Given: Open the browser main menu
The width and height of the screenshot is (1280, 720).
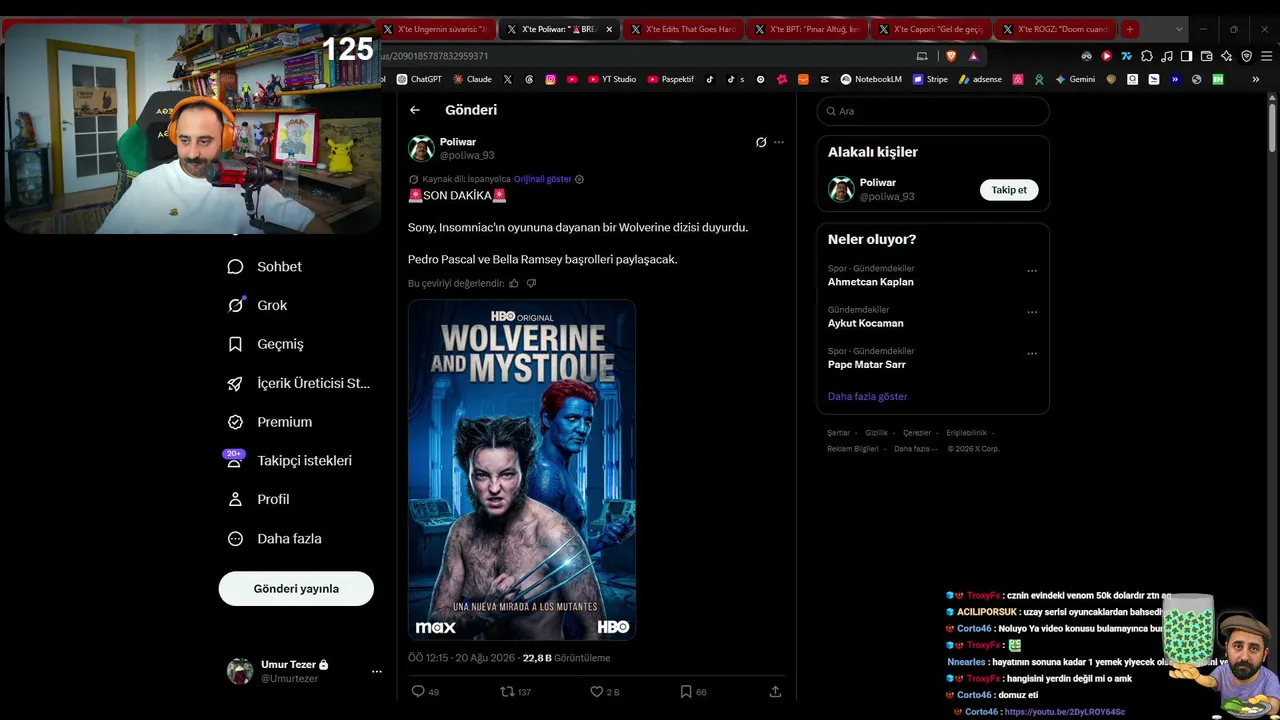Looking at the screenshot, I should click(1265, 56).
